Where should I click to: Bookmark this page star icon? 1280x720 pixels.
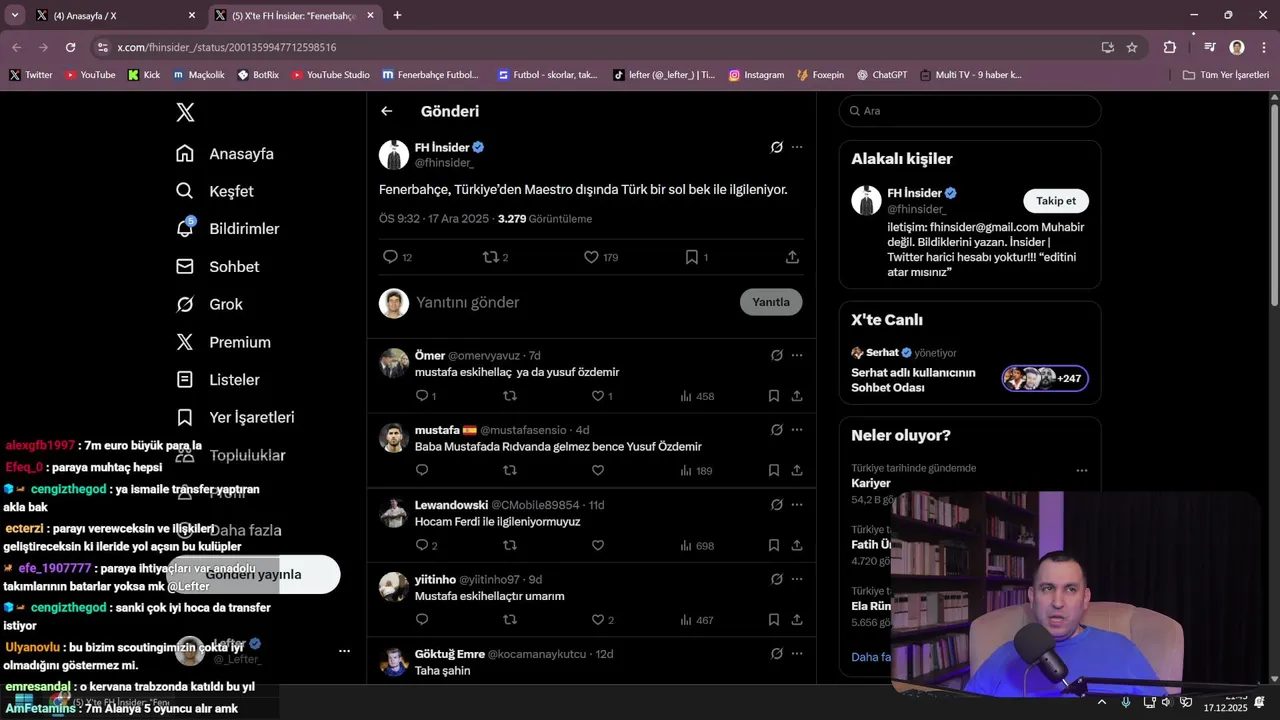pos(1132,47)
